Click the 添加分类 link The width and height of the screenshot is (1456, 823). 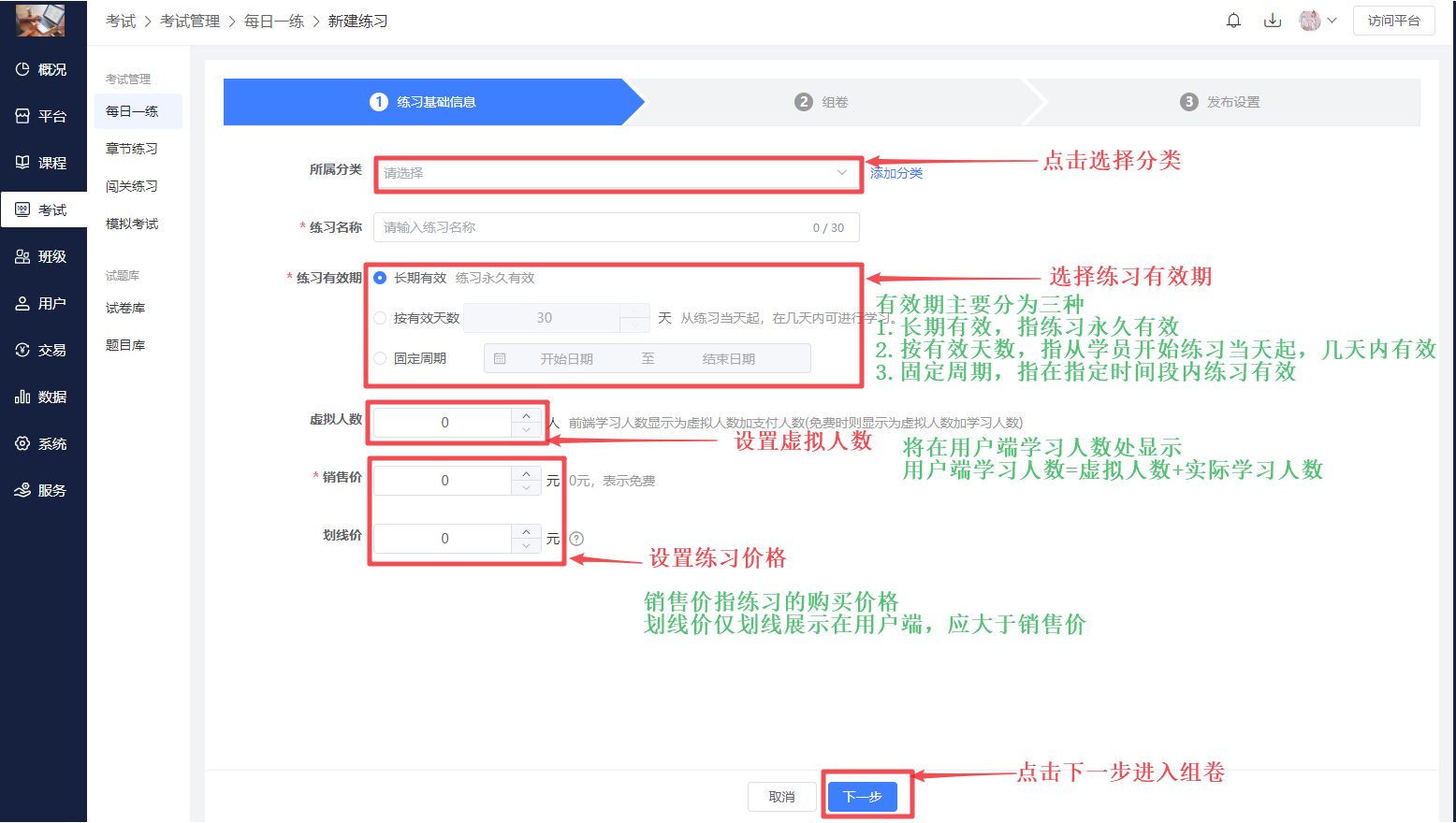coord(896,173)
